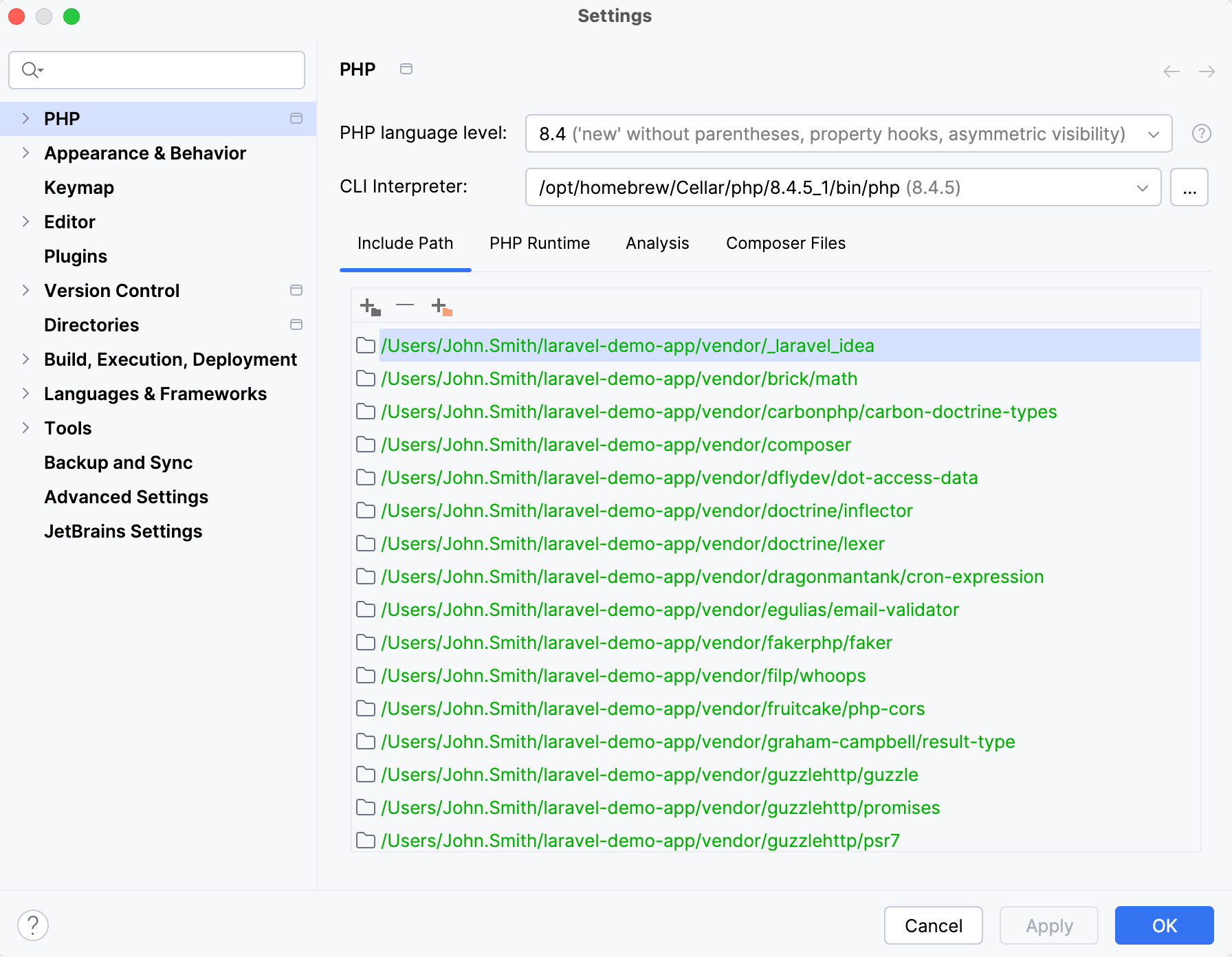Expand the Build, Execution, Deployment section
1232x957 pixels.
coord(25,359)
